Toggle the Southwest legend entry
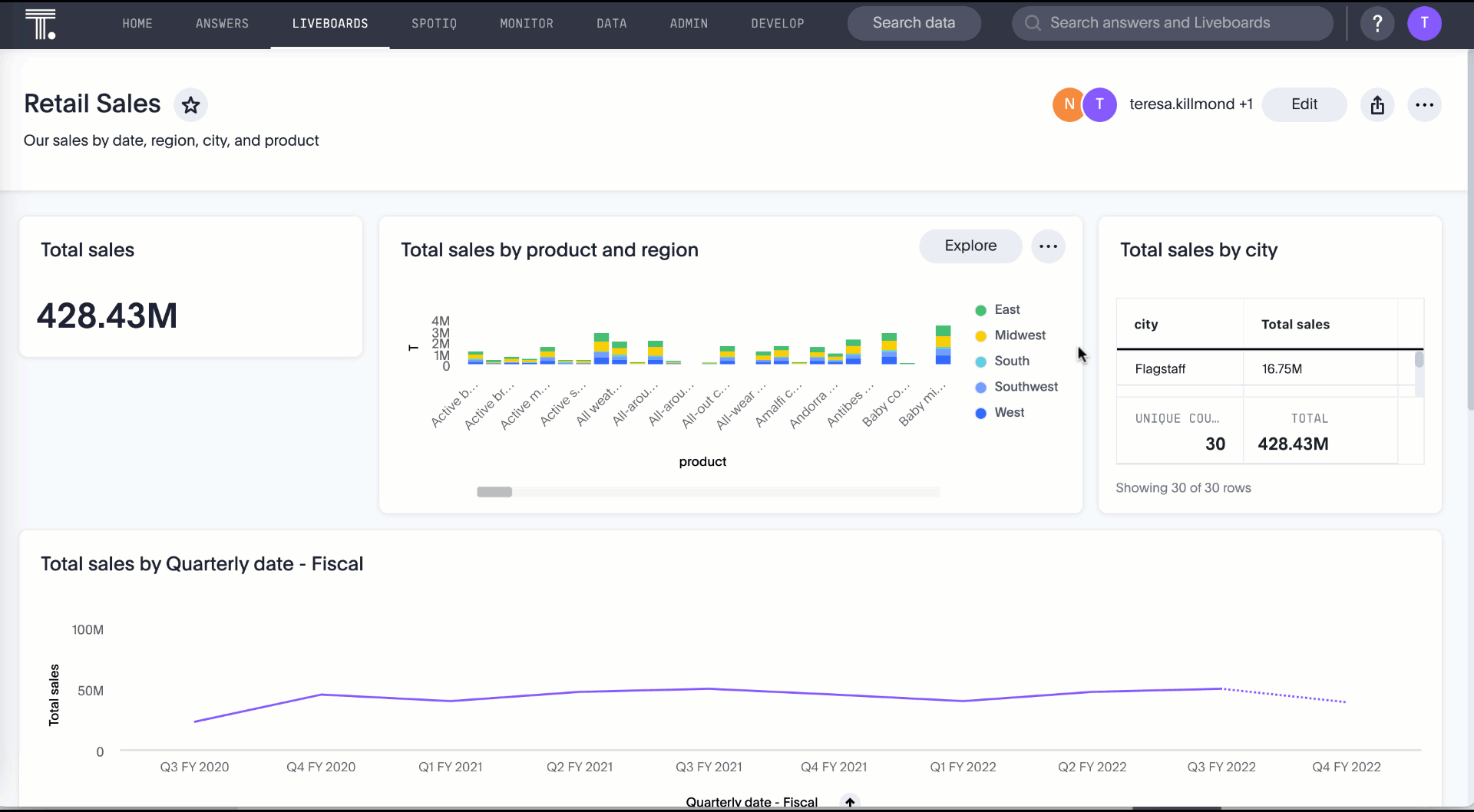Image resolution: width=1474 pixels, height=812 pixels. click(x=1016, y=387)
